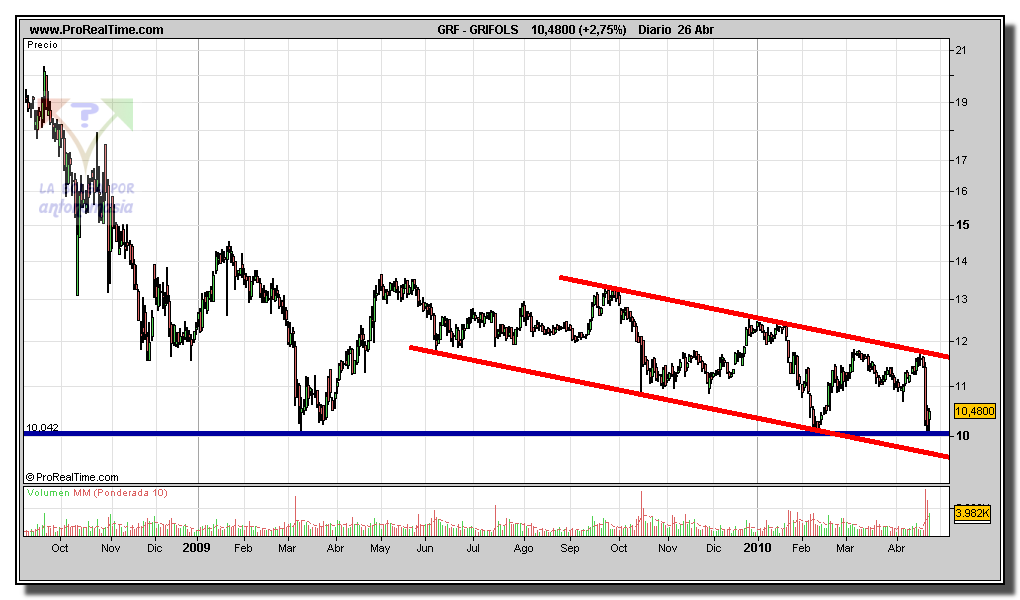
Task: Select the Precio panel label
Action: (x=42, y=45)
